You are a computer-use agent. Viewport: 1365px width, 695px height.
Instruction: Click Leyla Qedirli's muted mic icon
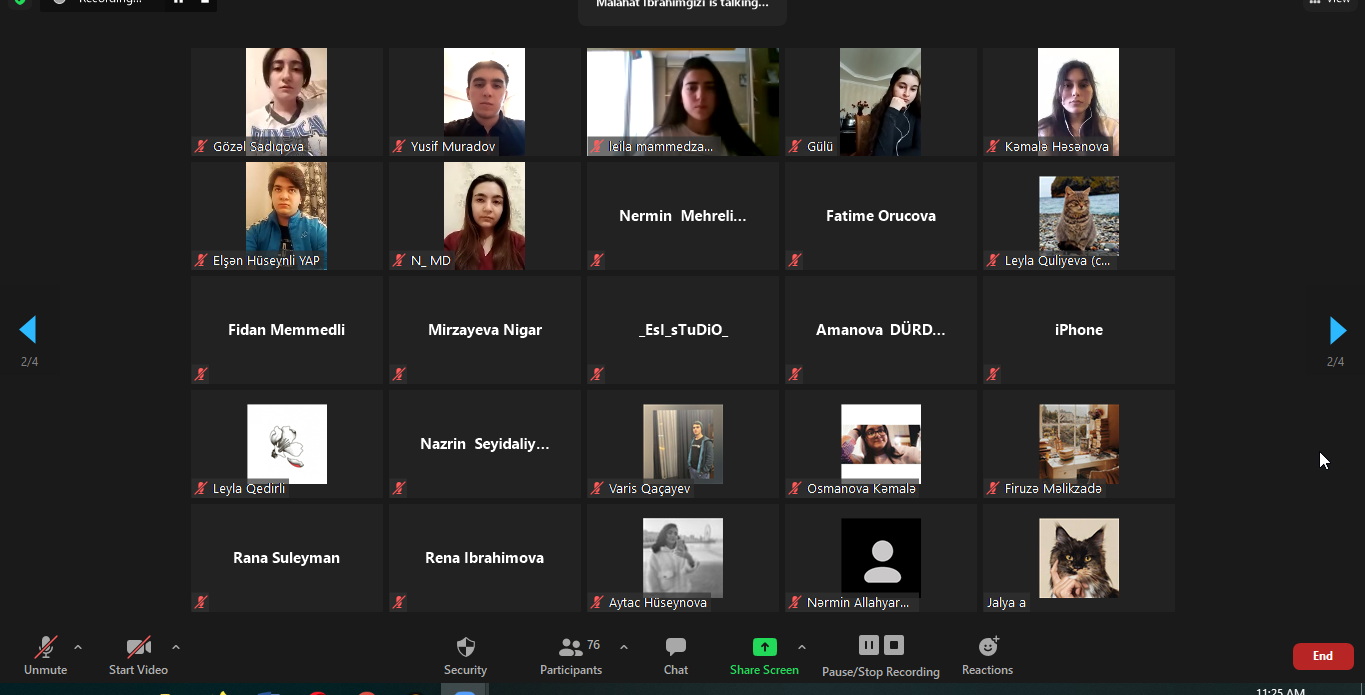(201, 488)
